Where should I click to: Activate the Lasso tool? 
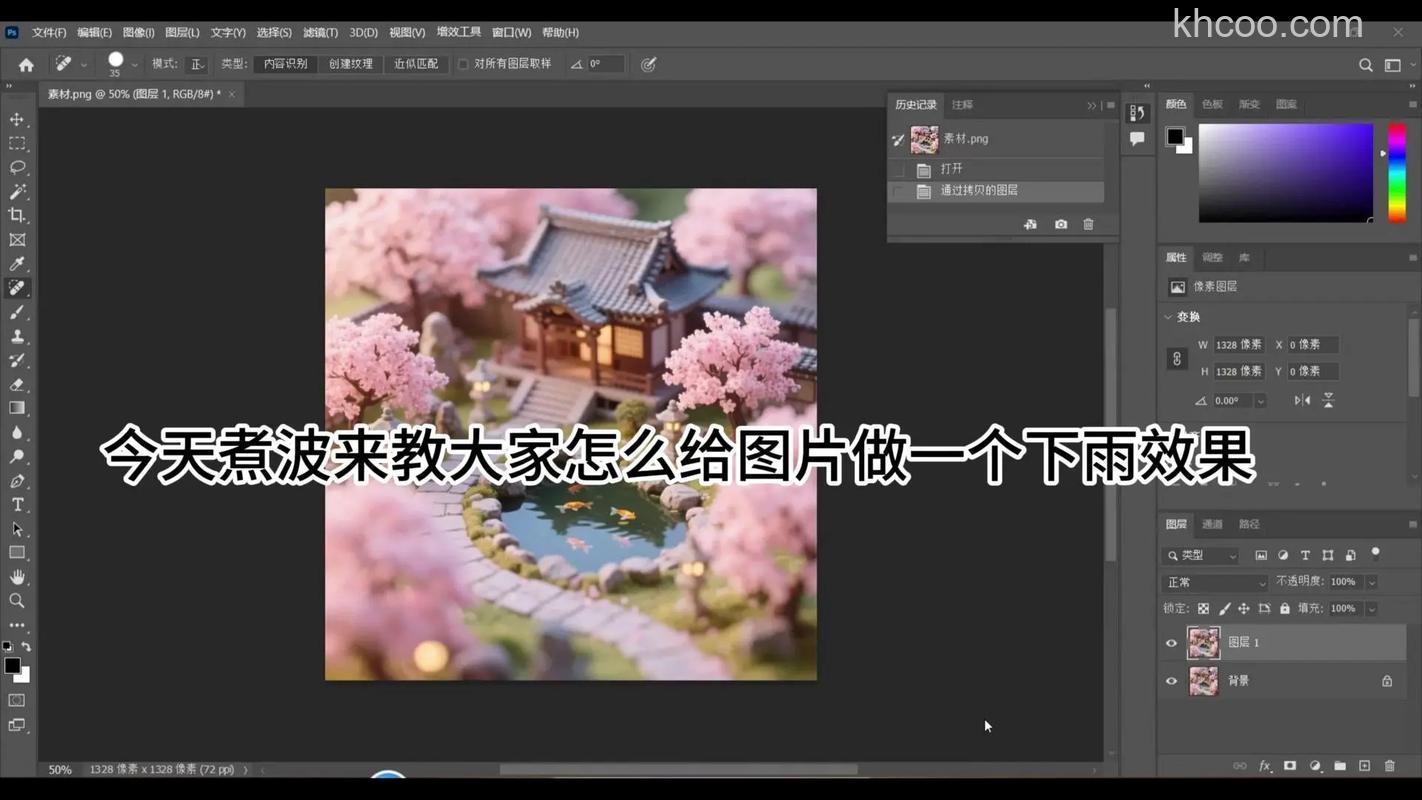[x=17, y=167]
